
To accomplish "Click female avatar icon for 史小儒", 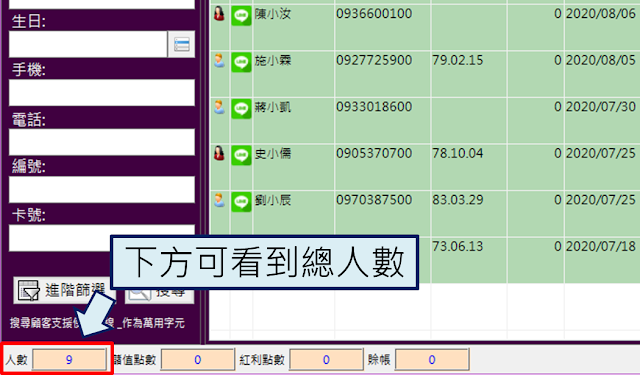I will coord(219,153).
